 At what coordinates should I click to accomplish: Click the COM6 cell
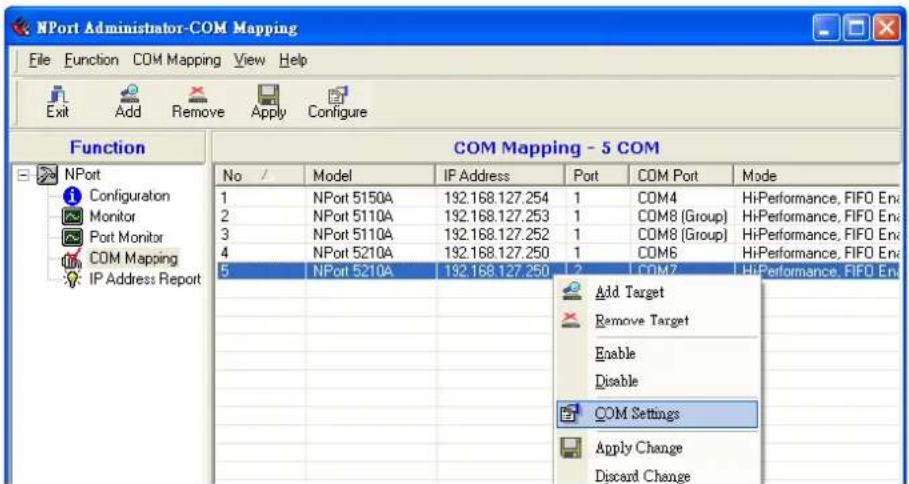click(x=657, y=253)
